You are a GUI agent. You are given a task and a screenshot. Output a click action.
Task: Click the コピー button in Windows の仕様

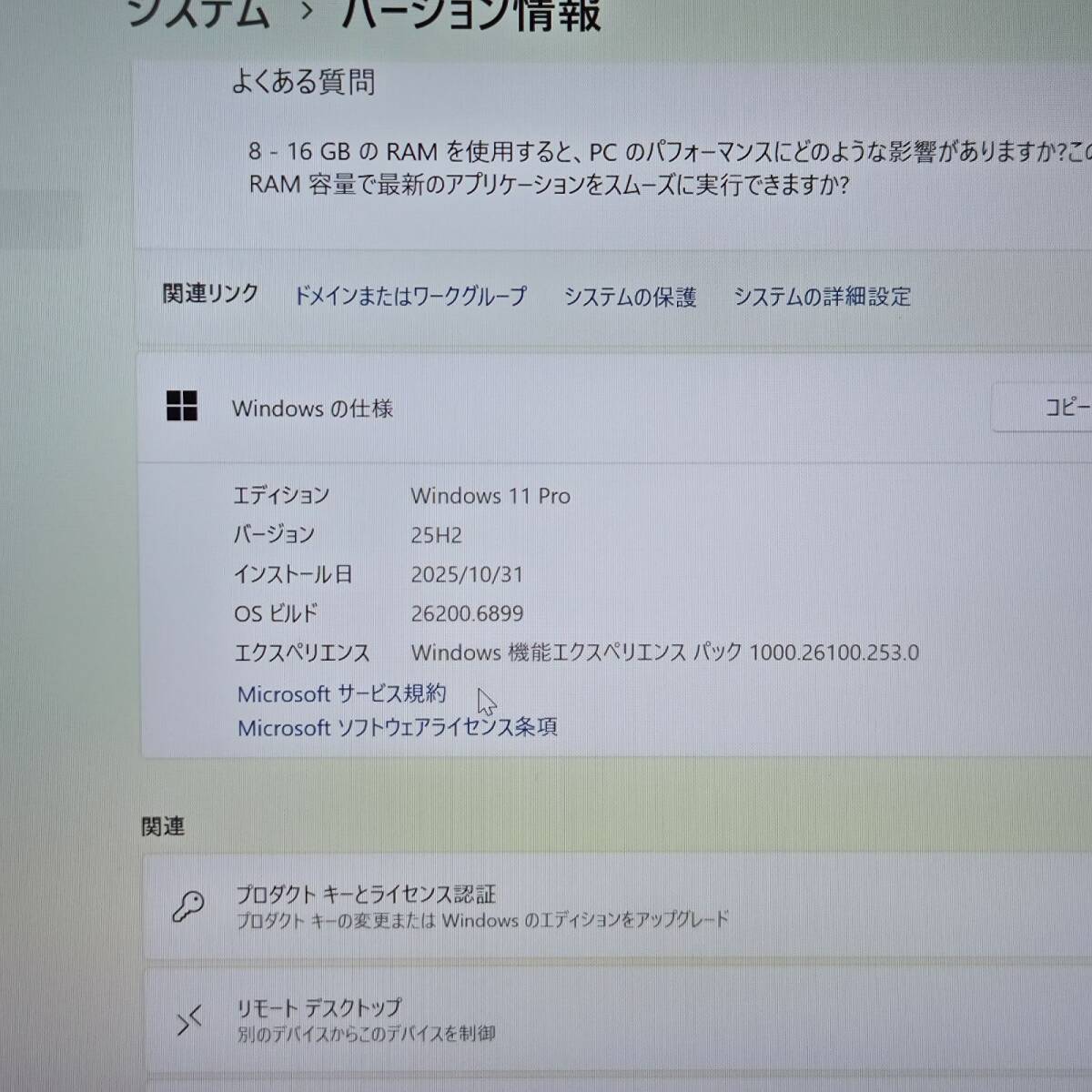pyautogui.click(x=1043, y=407)
